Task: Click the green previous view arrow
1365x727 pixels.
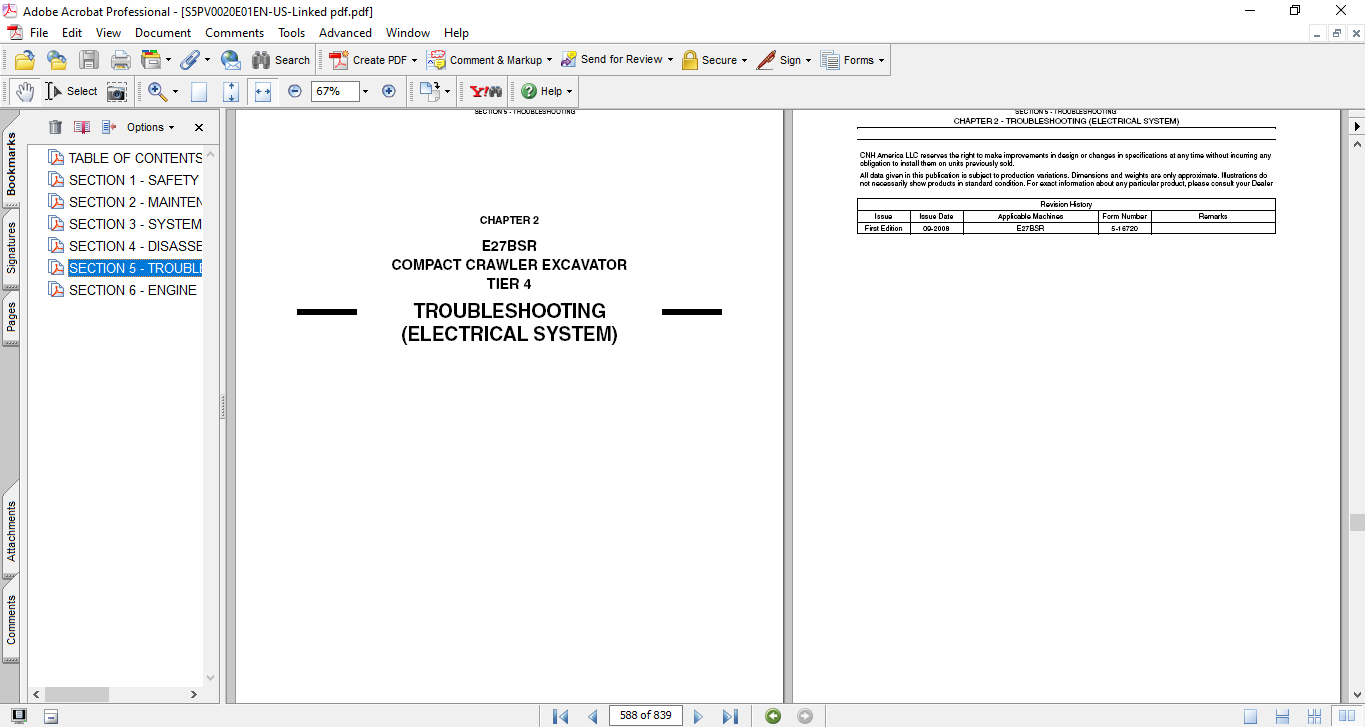Action: [772, 716]
